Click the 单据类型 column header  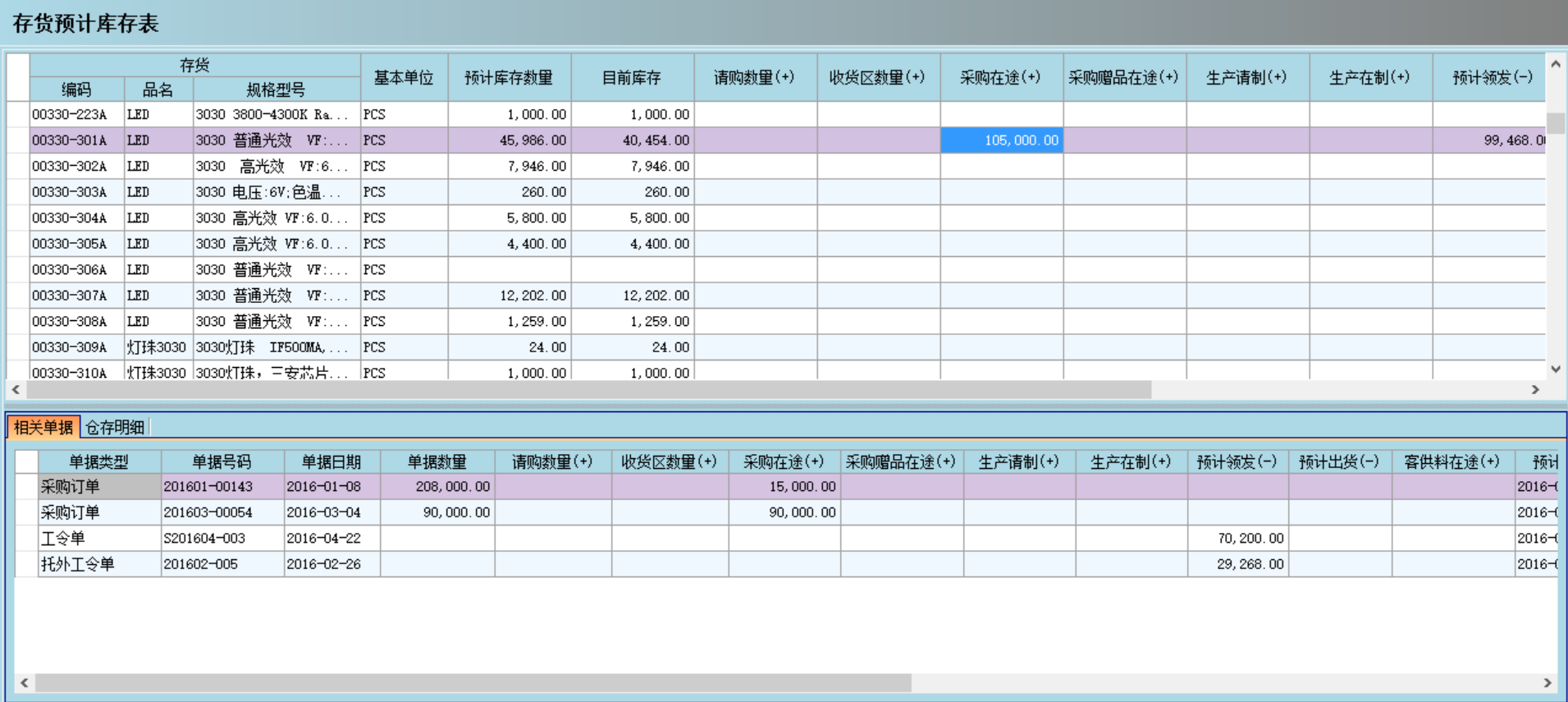pos(98,461)
